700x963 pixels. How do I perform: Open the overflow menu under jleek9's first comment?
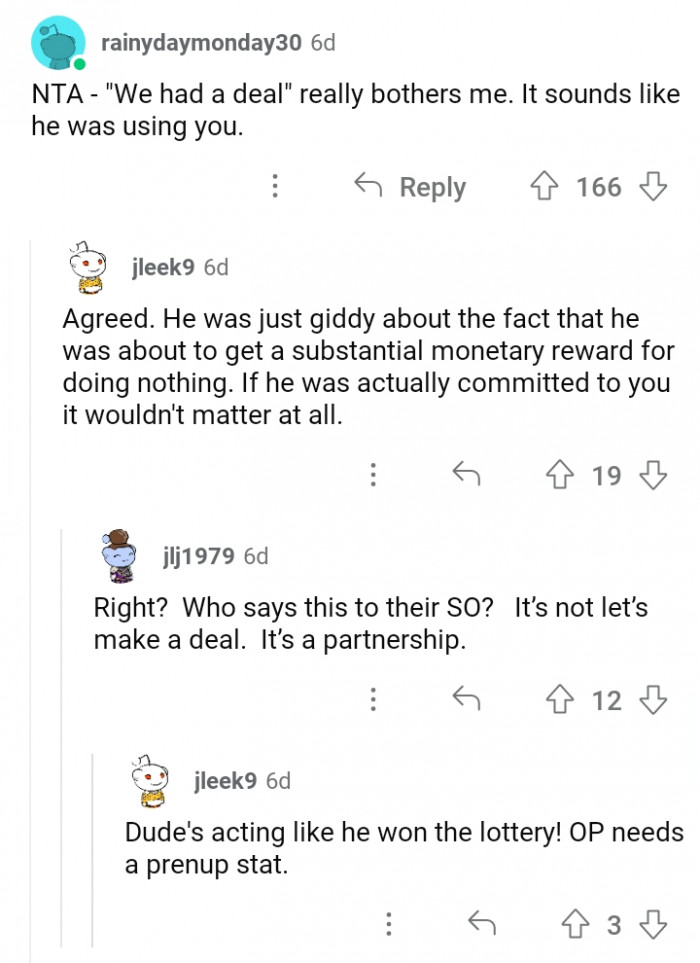pos(373,474)
